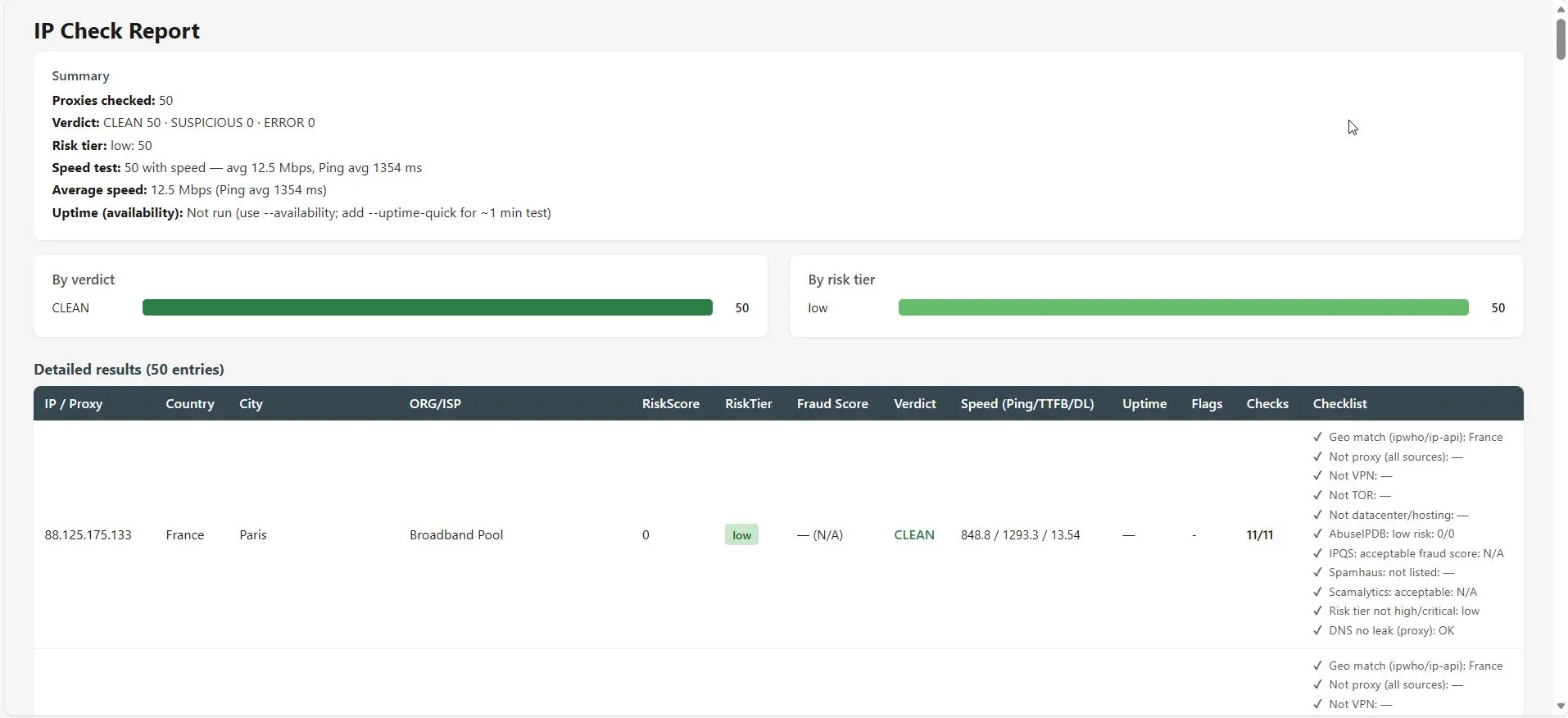Viewport: 1568px width, 718px height.
Task: Click the RiskScore value 0 in first row
Action: 646,534
